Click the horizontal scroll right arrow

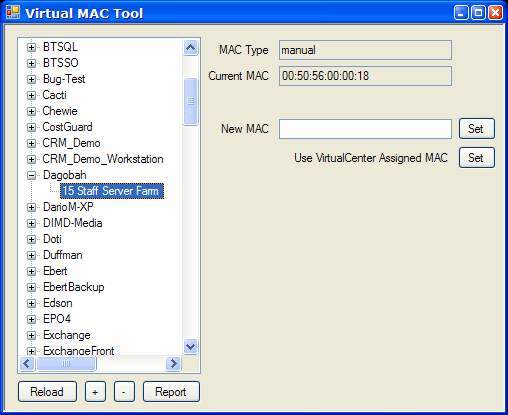(173, 363)
